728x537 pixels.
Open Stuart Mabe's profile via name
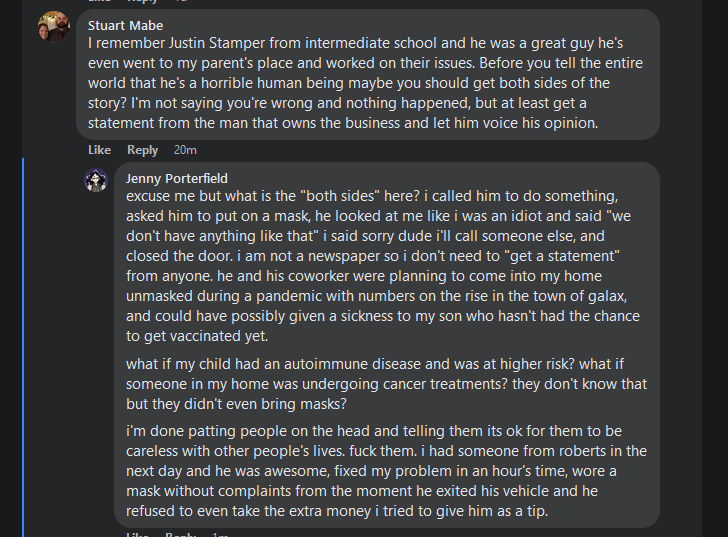coord(125,25)
